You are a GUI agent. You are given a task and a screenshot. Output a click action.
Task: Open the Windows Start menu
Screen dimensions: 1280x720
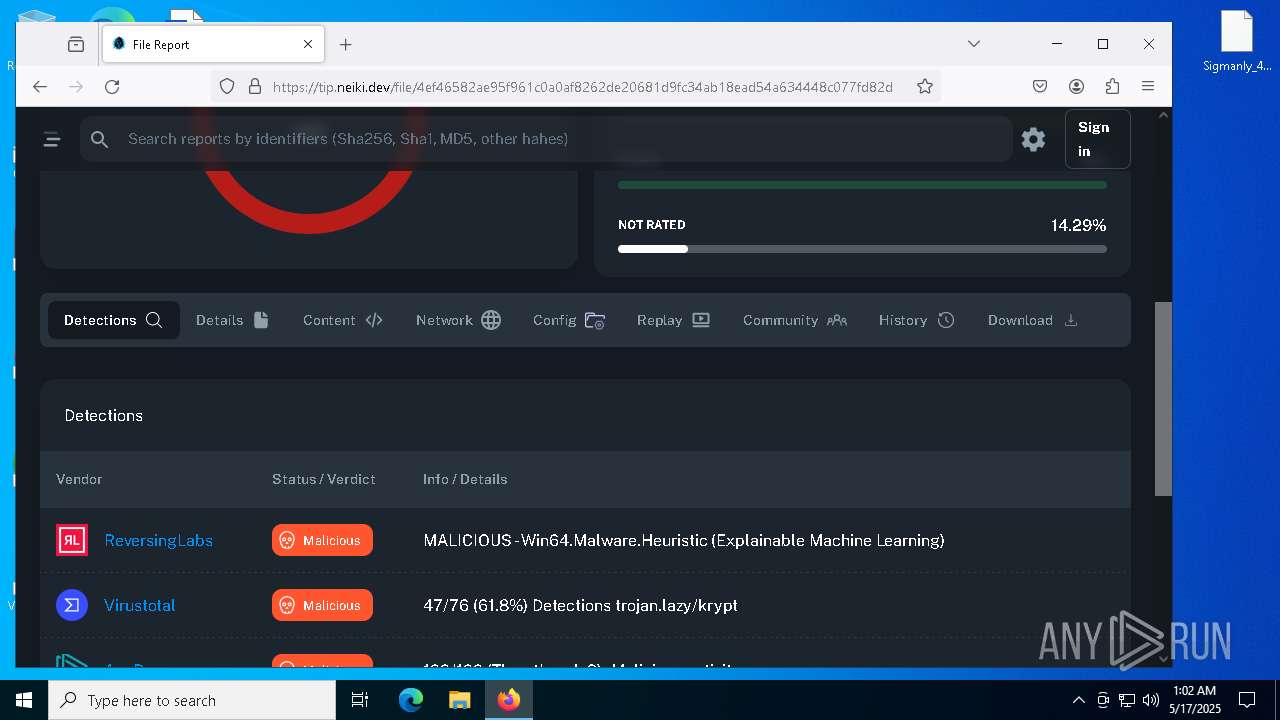click(x=24, y=700)
